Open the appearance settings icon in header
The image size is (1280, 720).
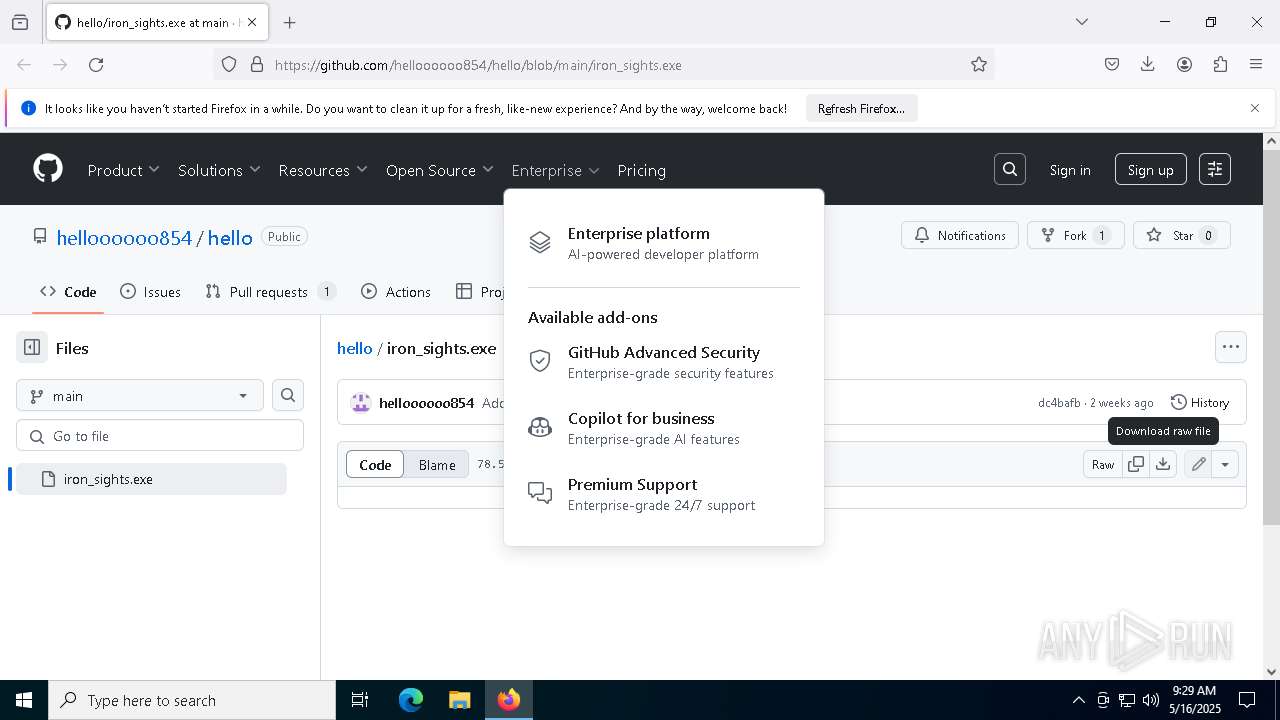click(x=1215, y=169)
